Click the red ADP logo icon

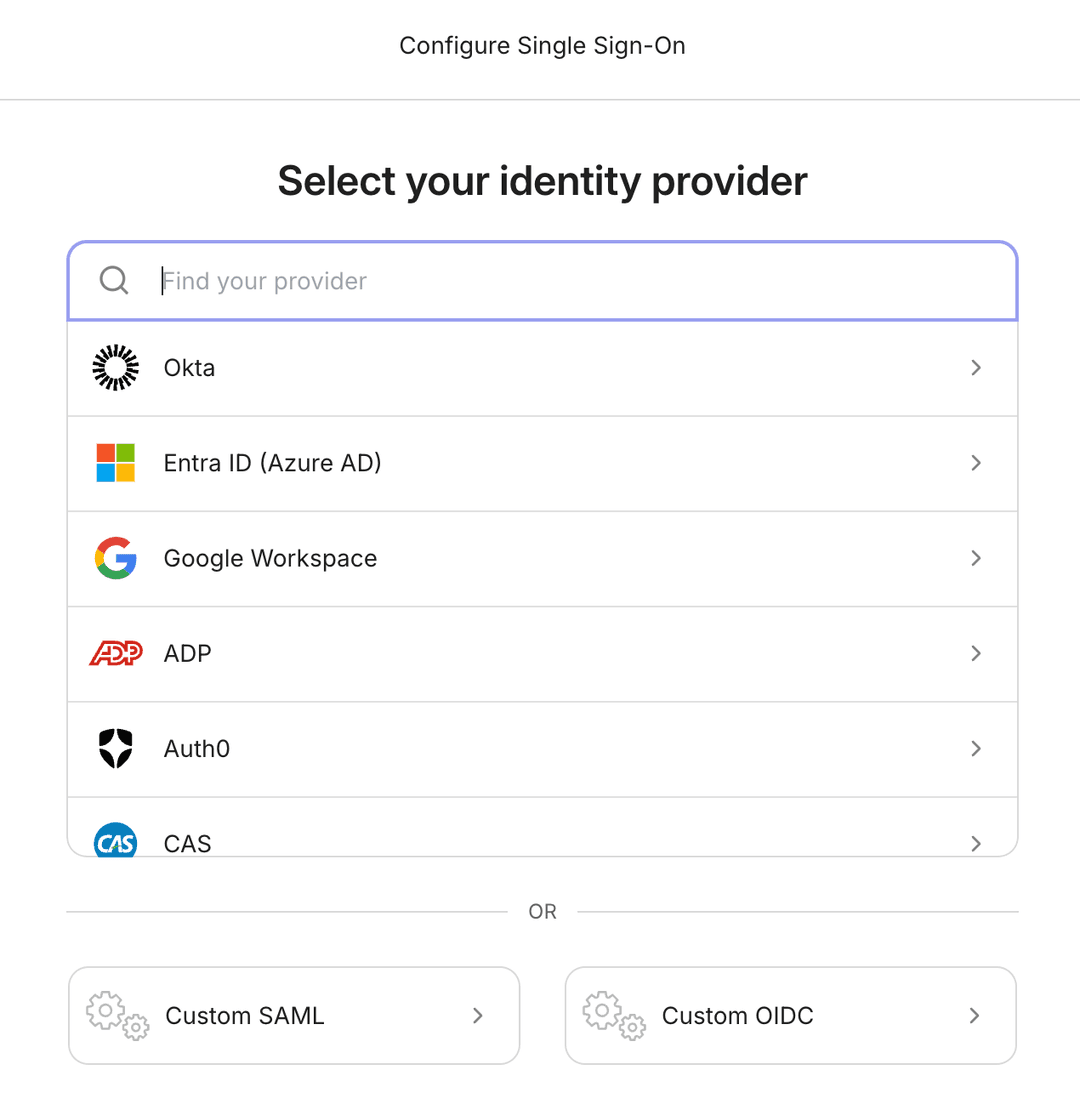coord(115,653)
